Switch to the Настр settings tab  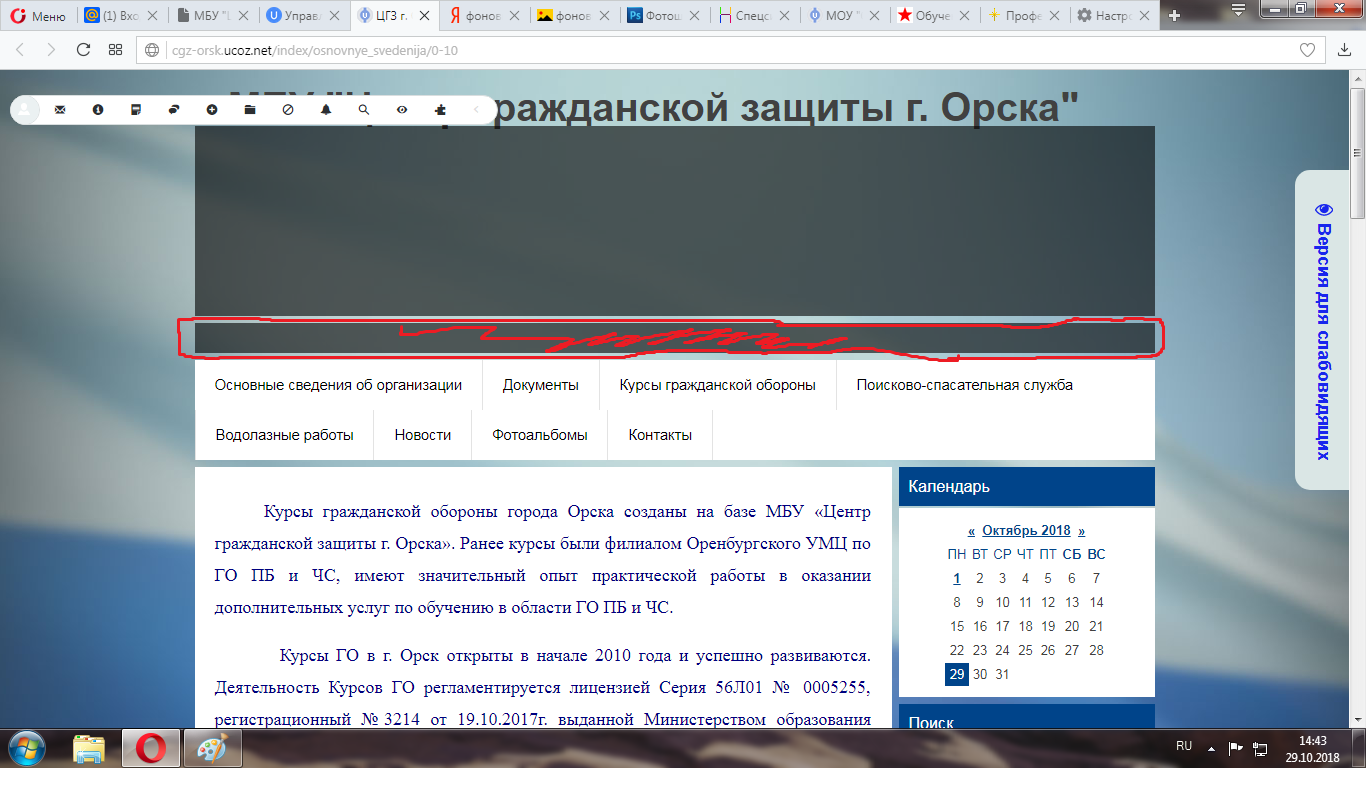(1113, 16)
